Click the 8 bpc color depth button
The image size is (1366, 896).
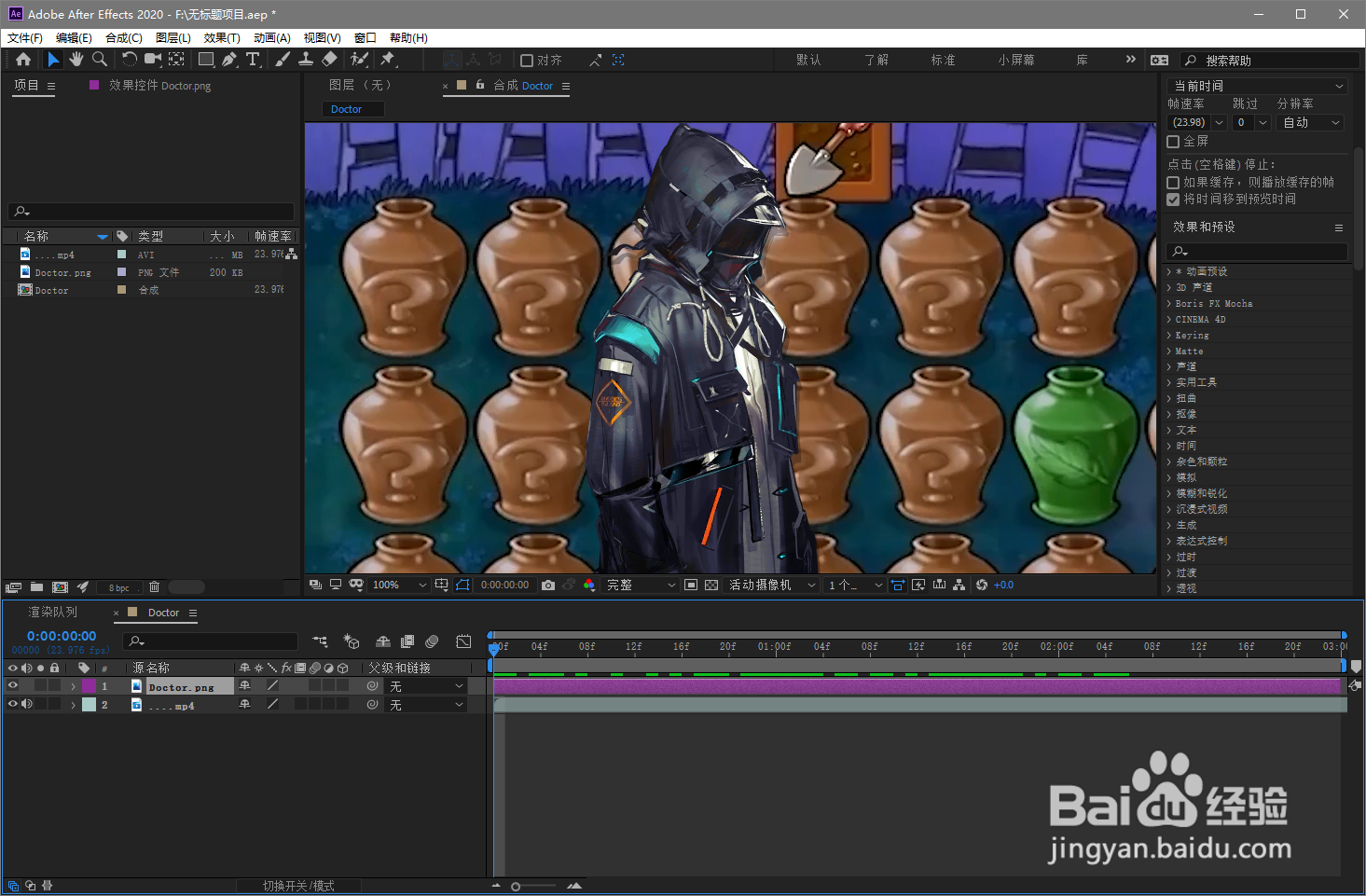[x=119, y=588]
